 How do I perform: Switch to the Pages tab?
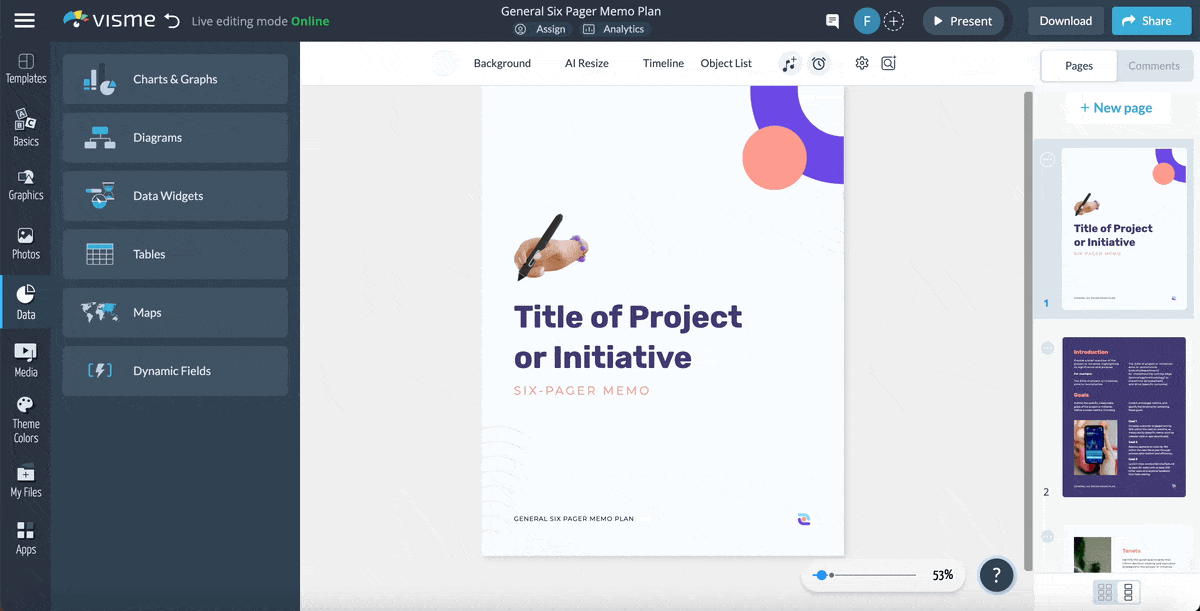(x=1078, y=65)
